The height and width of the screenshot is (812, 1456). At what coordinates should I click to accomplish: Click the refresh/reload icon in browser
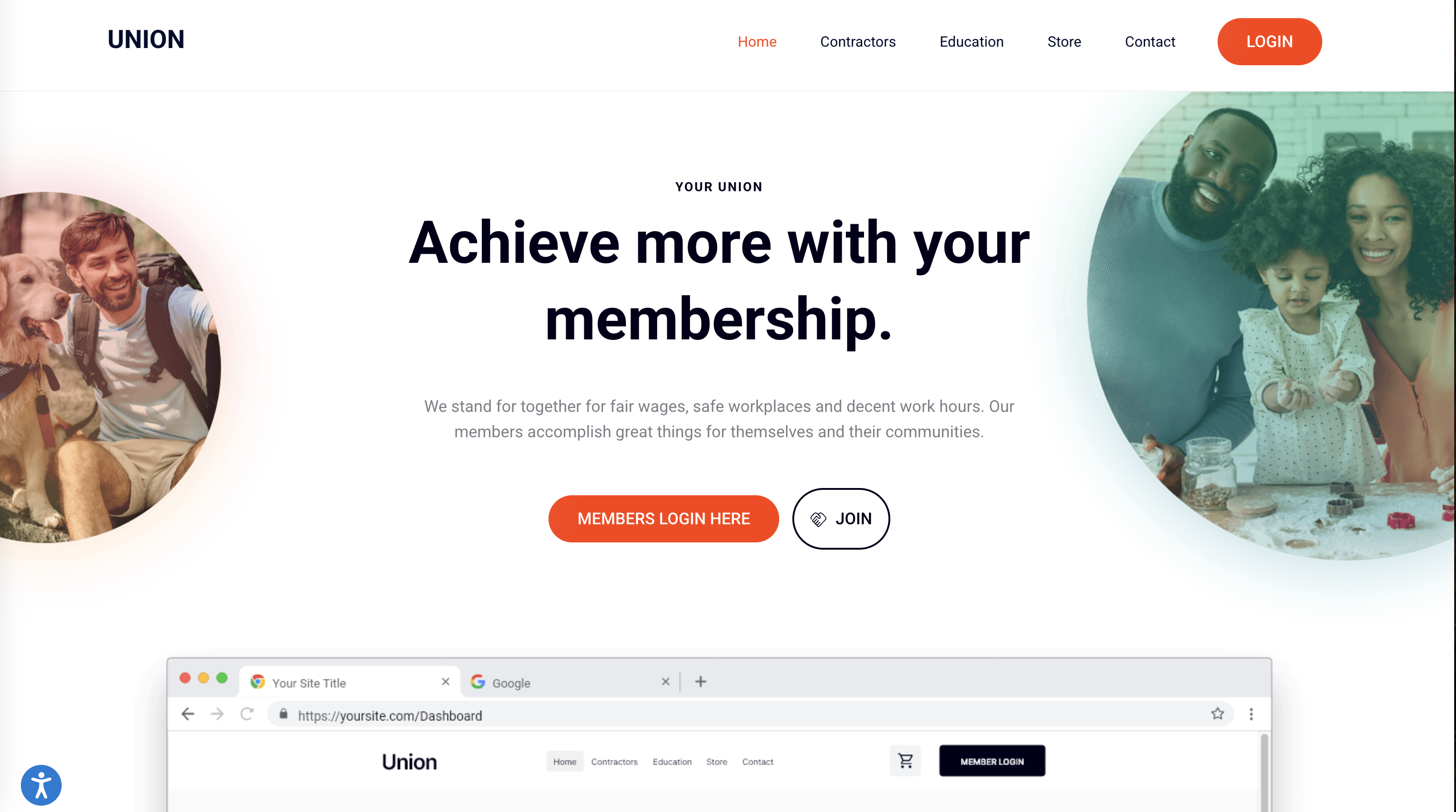coord(247,715)
